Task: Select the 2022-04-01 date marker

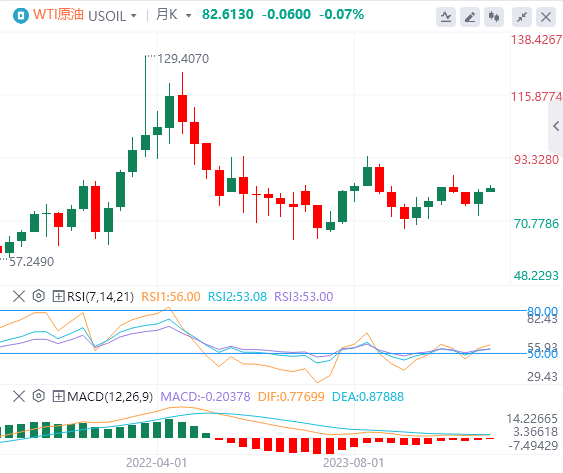Action: tap(157, 463)
